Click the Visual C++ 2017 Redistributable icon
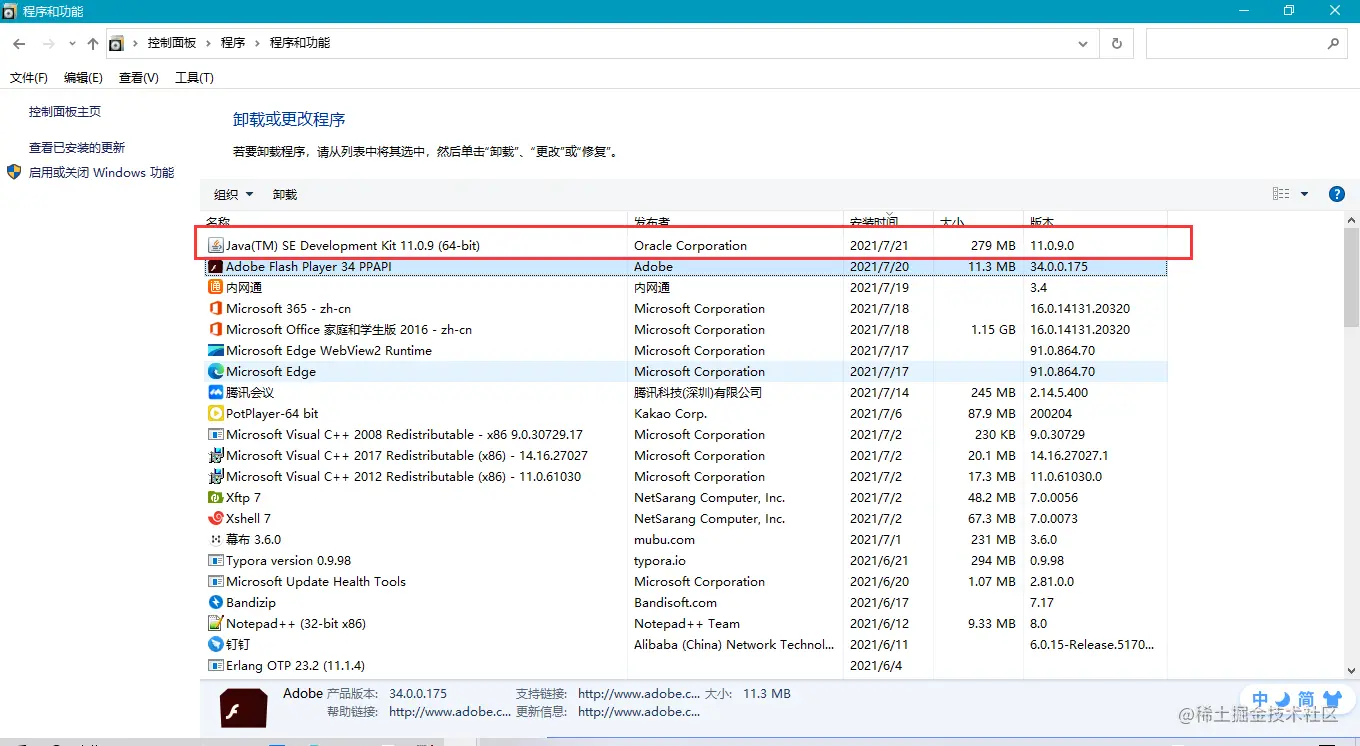This screenshot has width=1360, height=746. coord(215,456)
